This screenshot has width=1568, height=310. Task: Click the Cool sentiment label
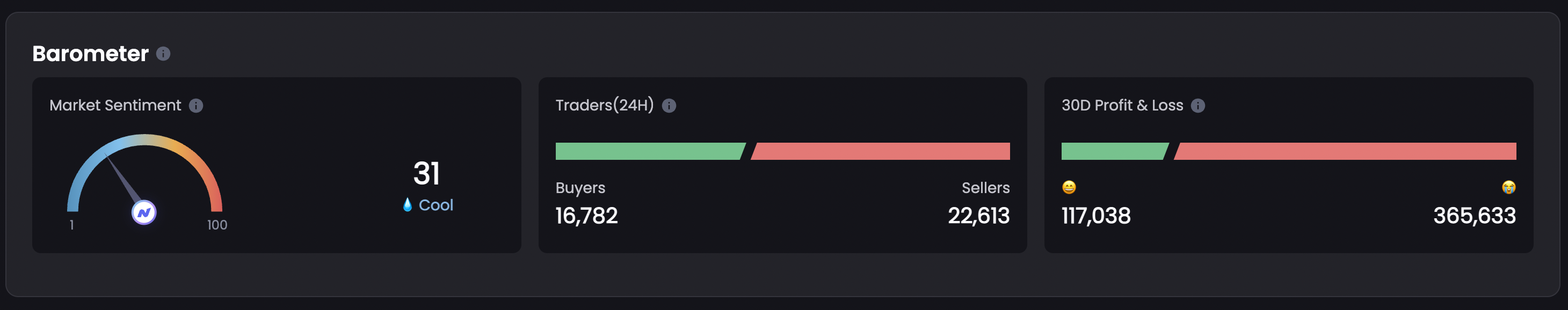(x=436, y=205)
